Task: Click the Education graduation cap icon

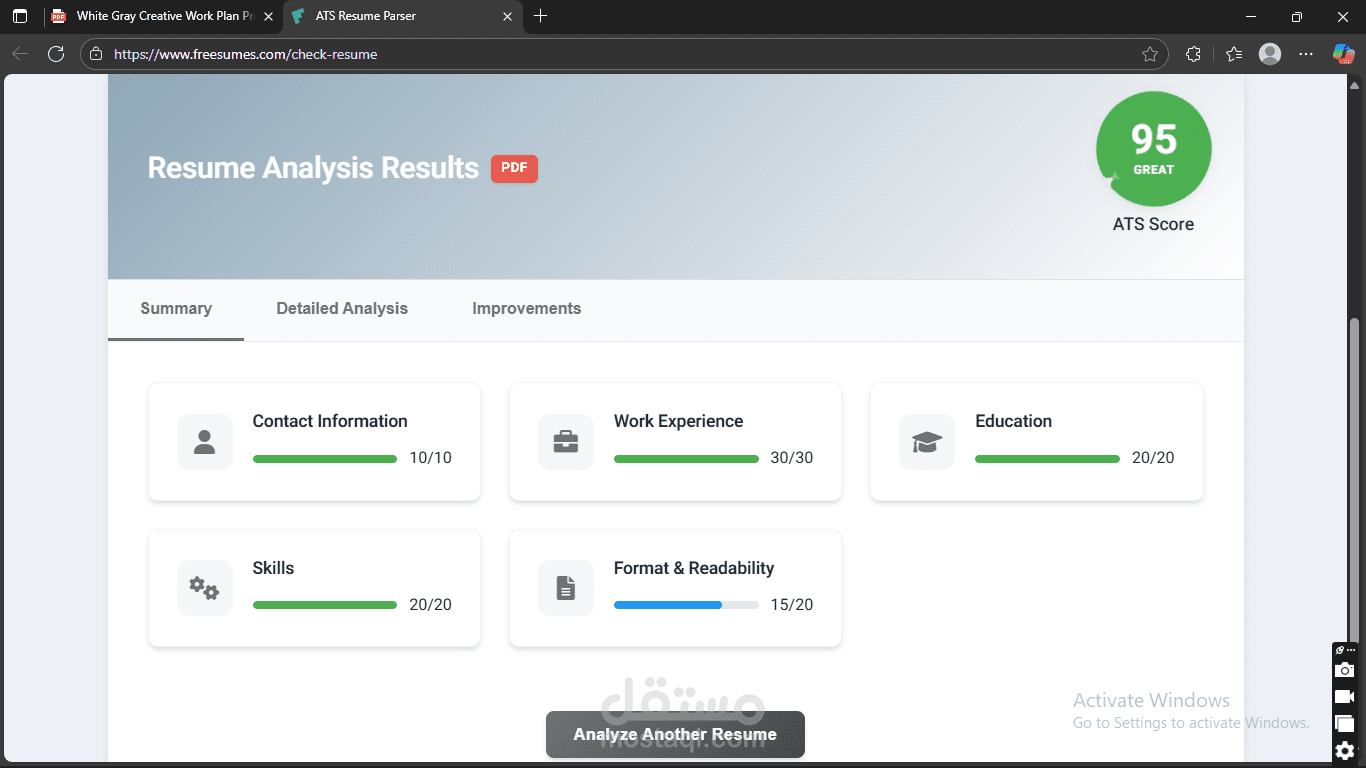Action: coord(927,442)
